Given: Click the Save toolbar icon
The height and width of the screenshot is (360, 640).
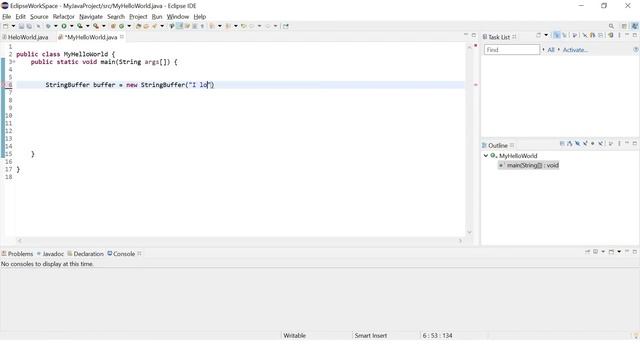Looking at the screenshot, I should [x=21, y=26].
